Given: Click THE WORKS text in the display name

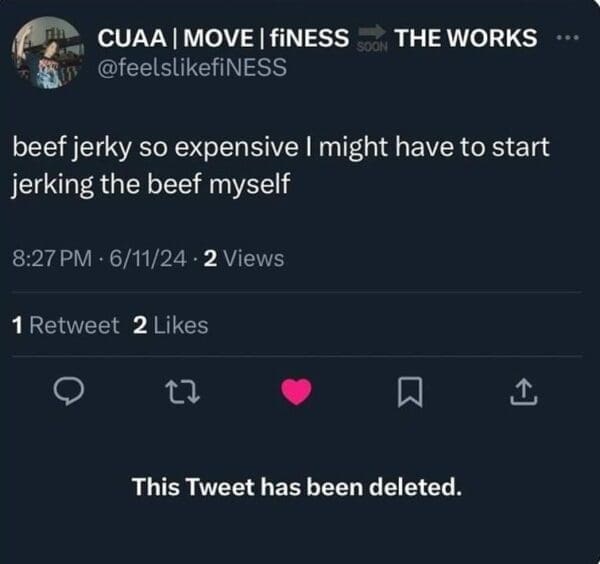Looking at the screenshot, I should pyautogui.click(x=465, y=39).
